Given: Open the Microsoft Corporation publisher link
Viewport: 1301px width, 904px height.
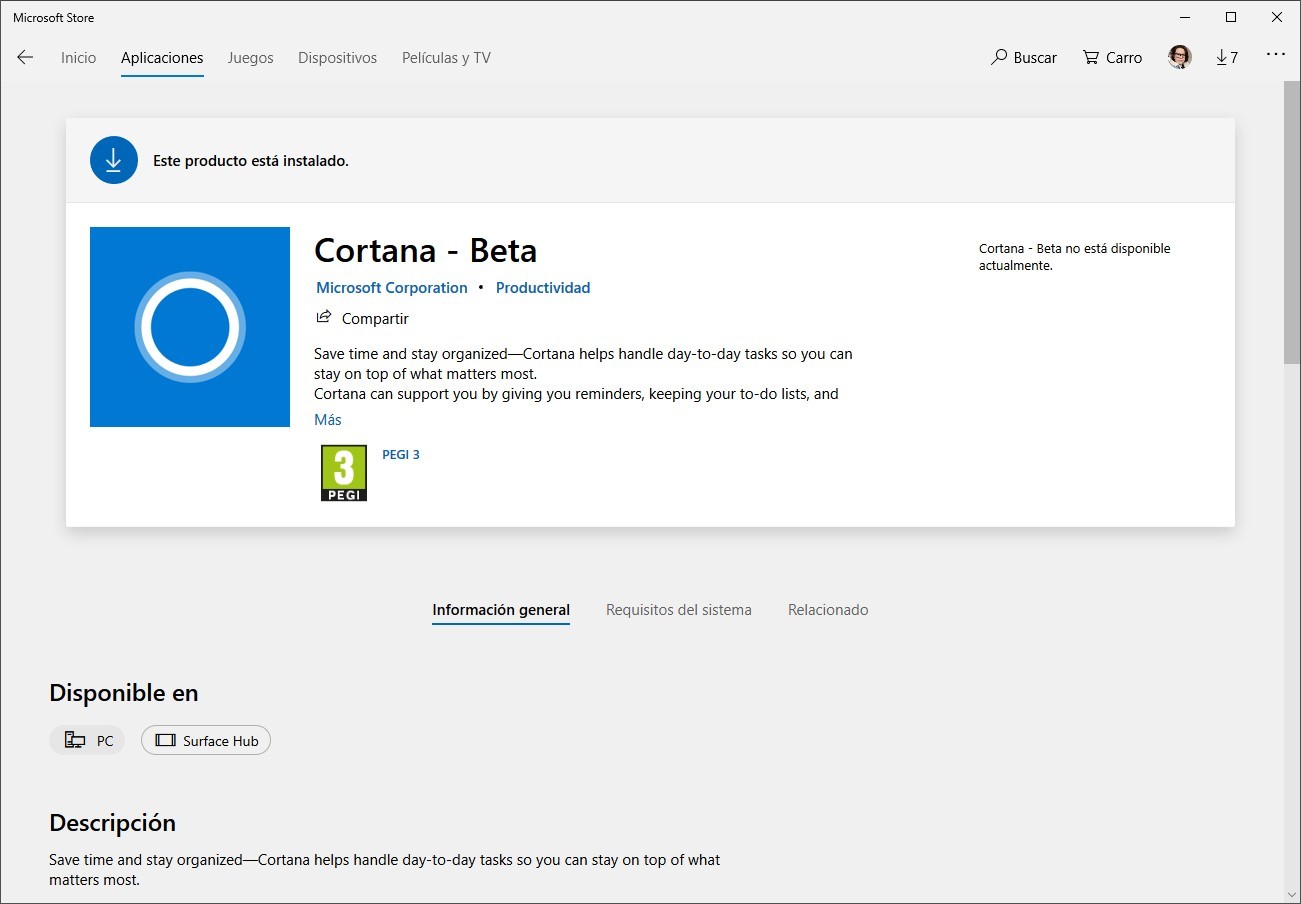Looking at the screenshot, I should tap(391, 287).
